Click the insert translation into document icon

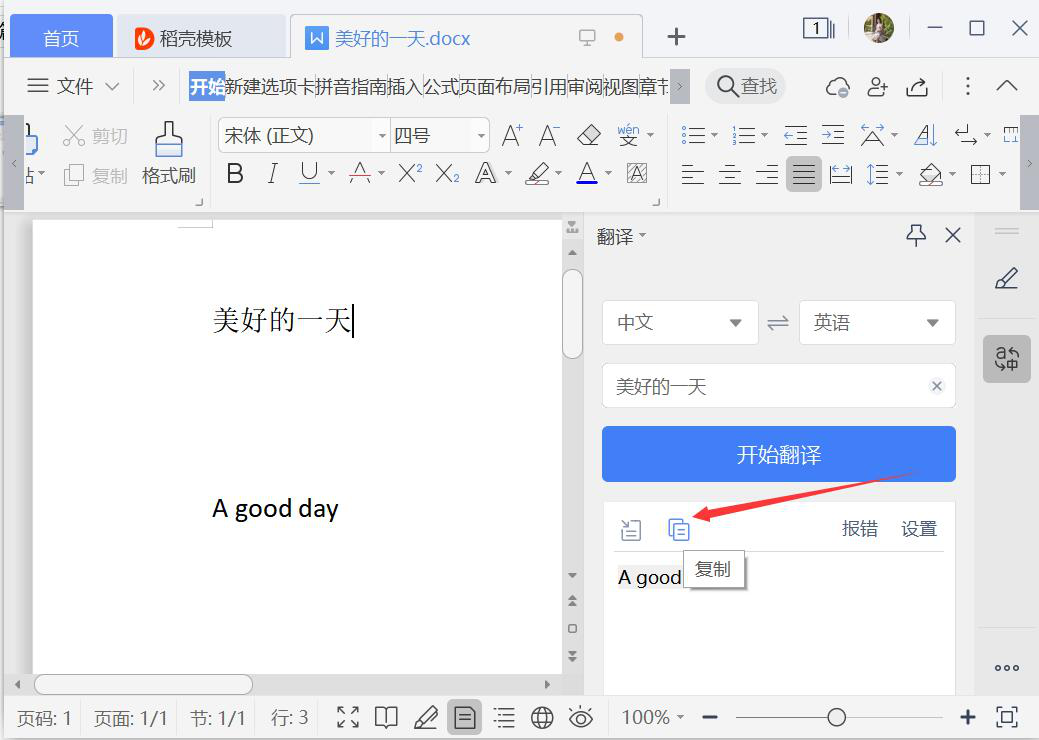631,530
